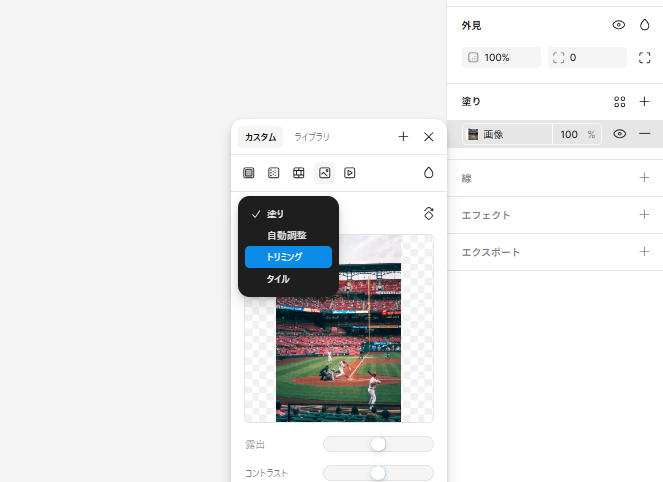The height and width of the screenshot is (482, 663).
Task: Select the image fill type icon
Action: click(324, 173)
